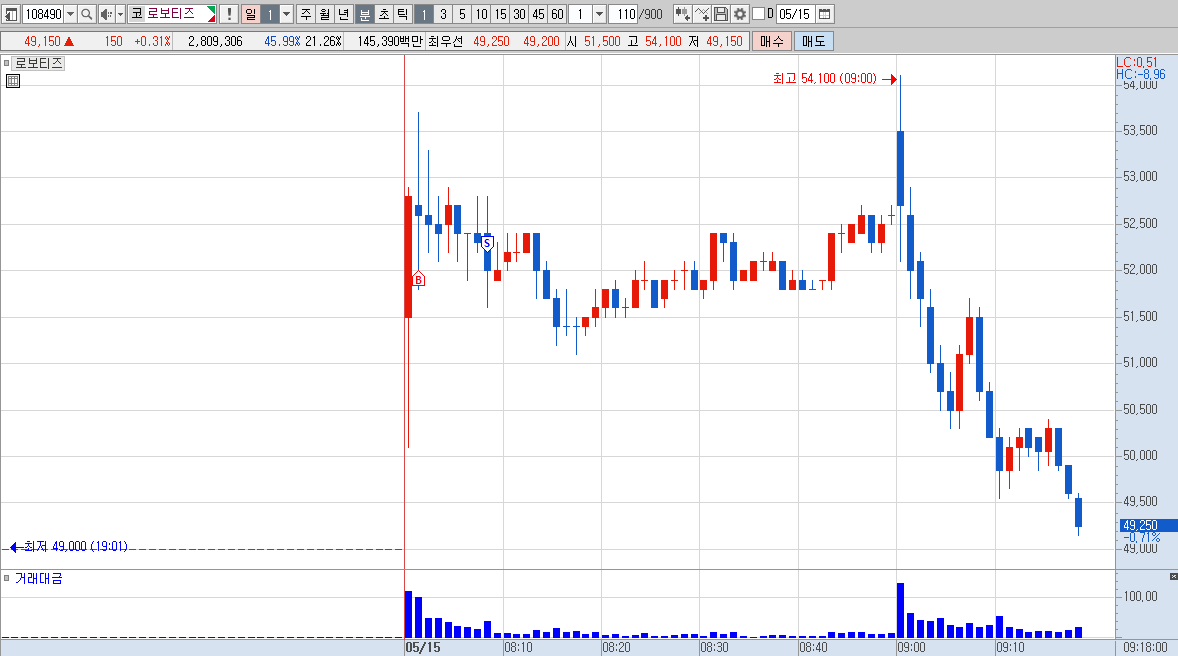Open chart settings gear icon

[x=740, y=14]
